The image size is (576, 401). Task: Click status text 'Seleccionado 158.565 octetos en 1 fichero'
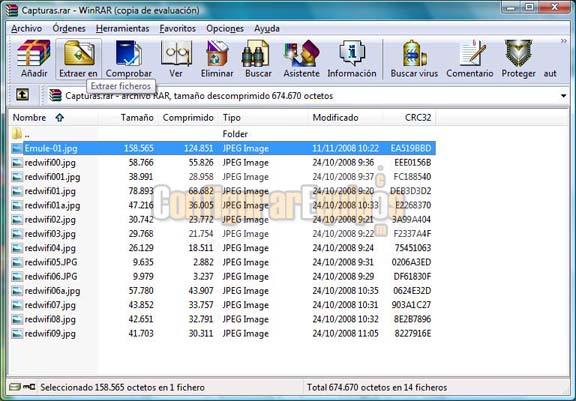click(x=122, y=387)
